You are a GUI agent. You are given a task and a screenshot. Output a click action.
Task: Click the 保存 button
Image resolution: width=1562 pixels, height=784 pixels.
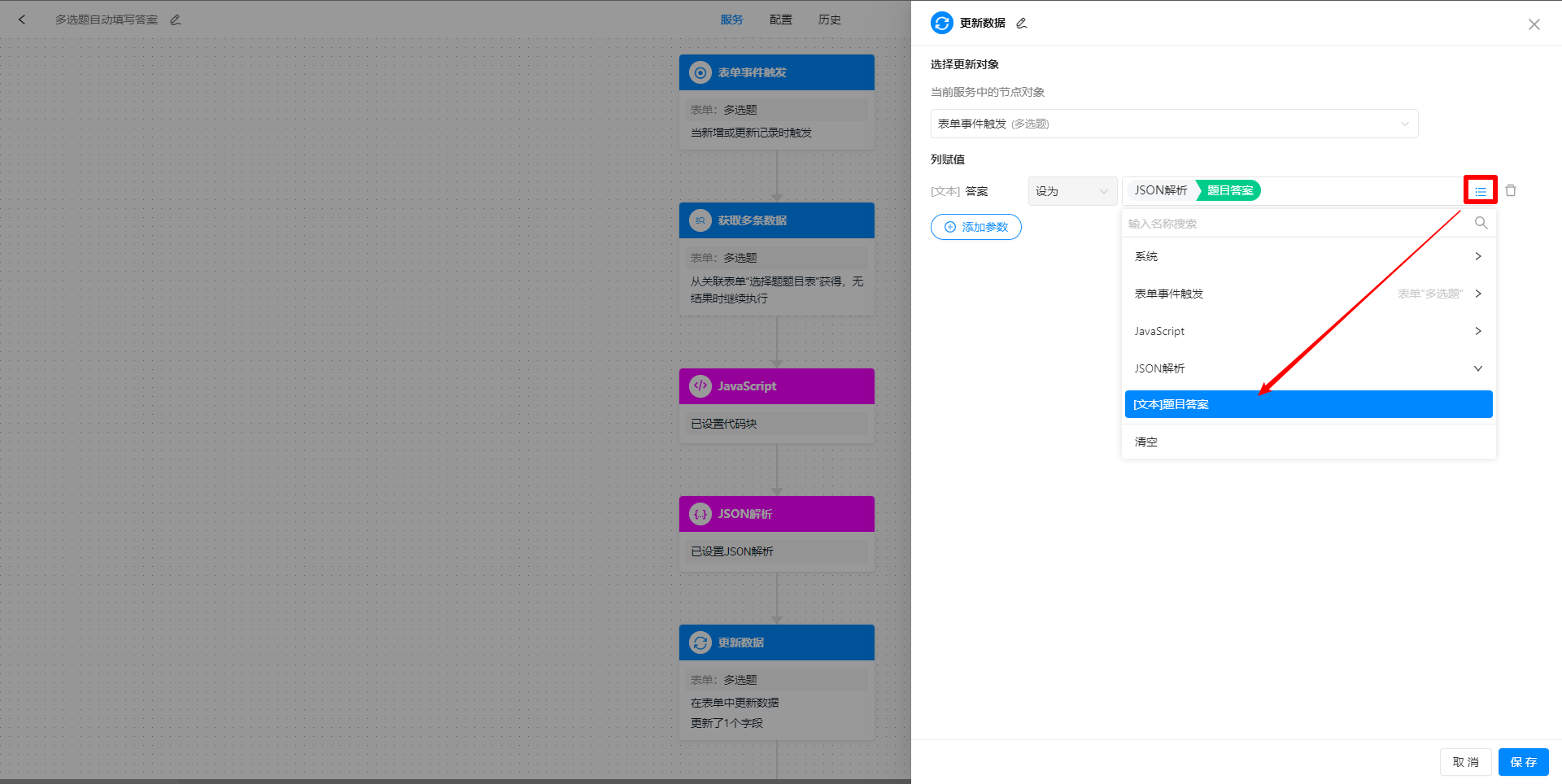tap(1523, 762)
